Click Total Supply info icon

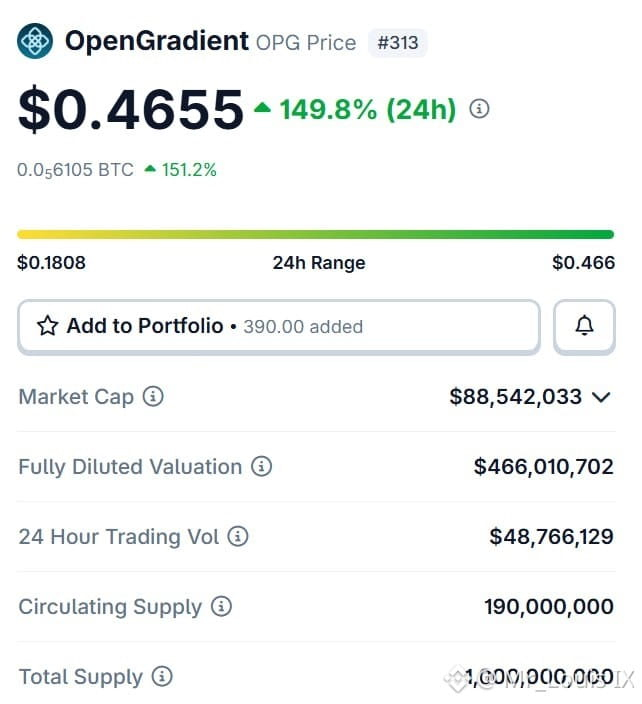click(162, 677)
